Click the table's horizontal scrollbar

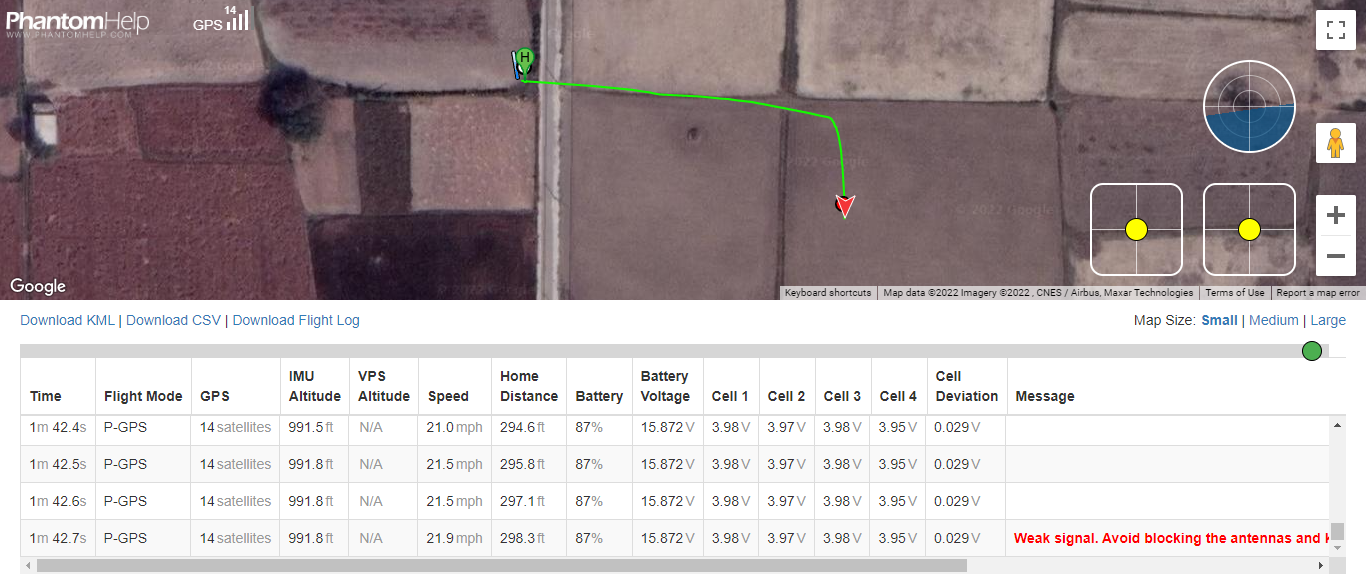point(502,565)
